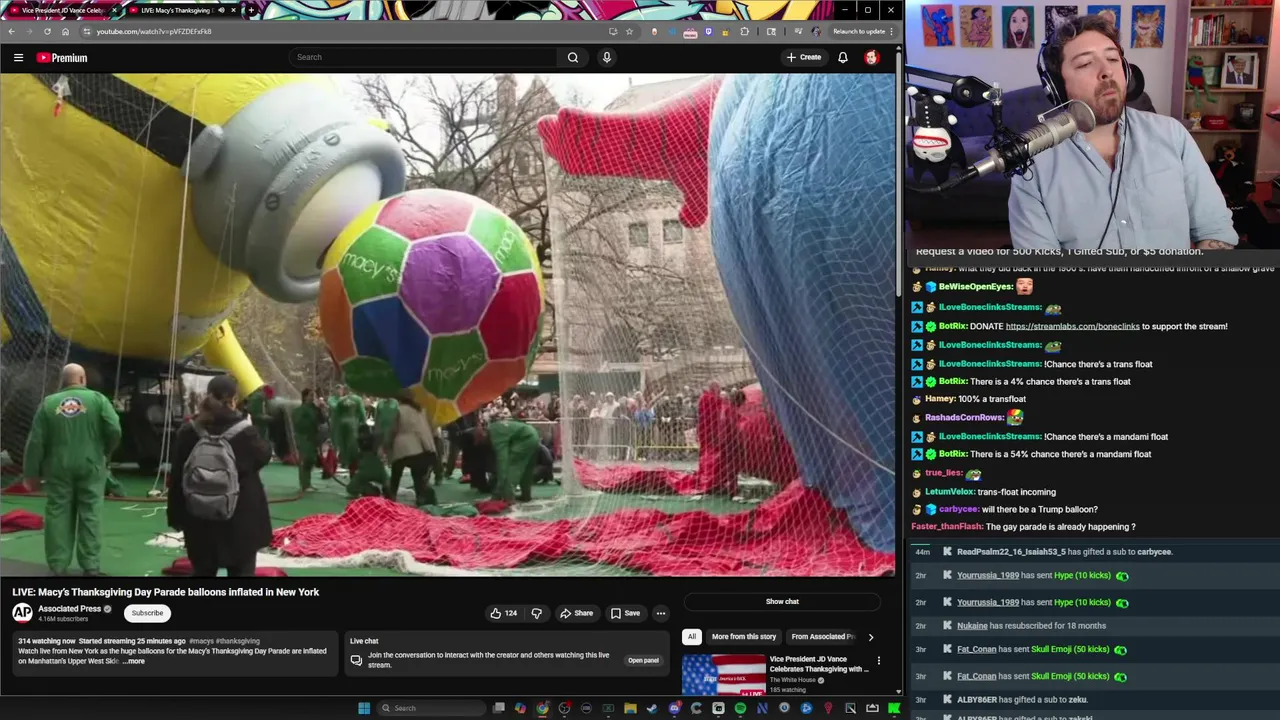Click the search magnifier button
Image resolution: width=1280 pixels, height=720 pixels.
click(x=573, y=57)
